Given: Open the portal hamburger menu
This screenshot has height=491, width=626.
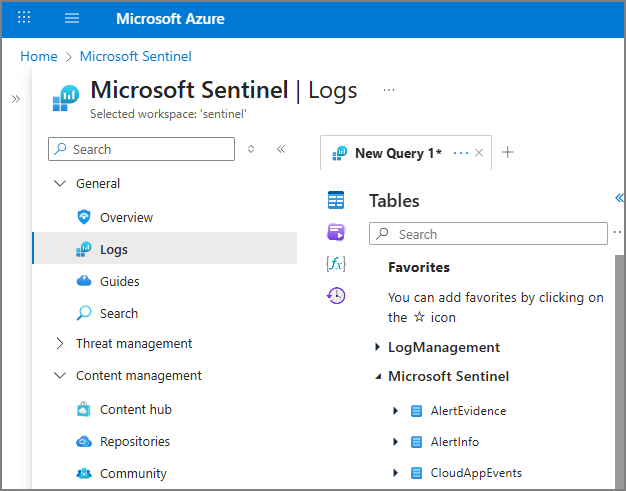Looking at the screenshot, I should pos(72,18).
